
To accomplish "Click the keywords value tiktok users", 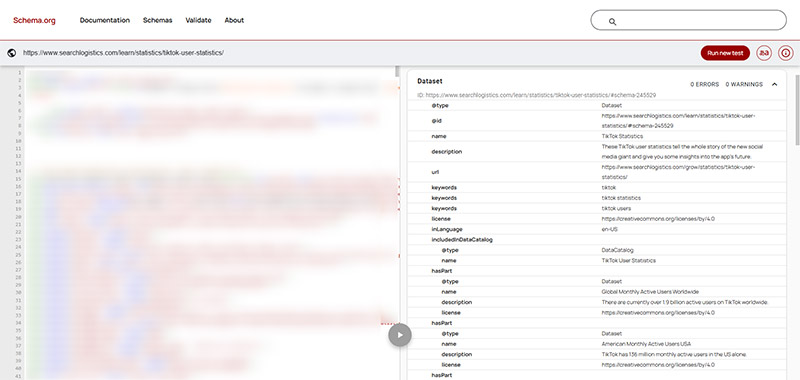I will (x=616, y=209).
